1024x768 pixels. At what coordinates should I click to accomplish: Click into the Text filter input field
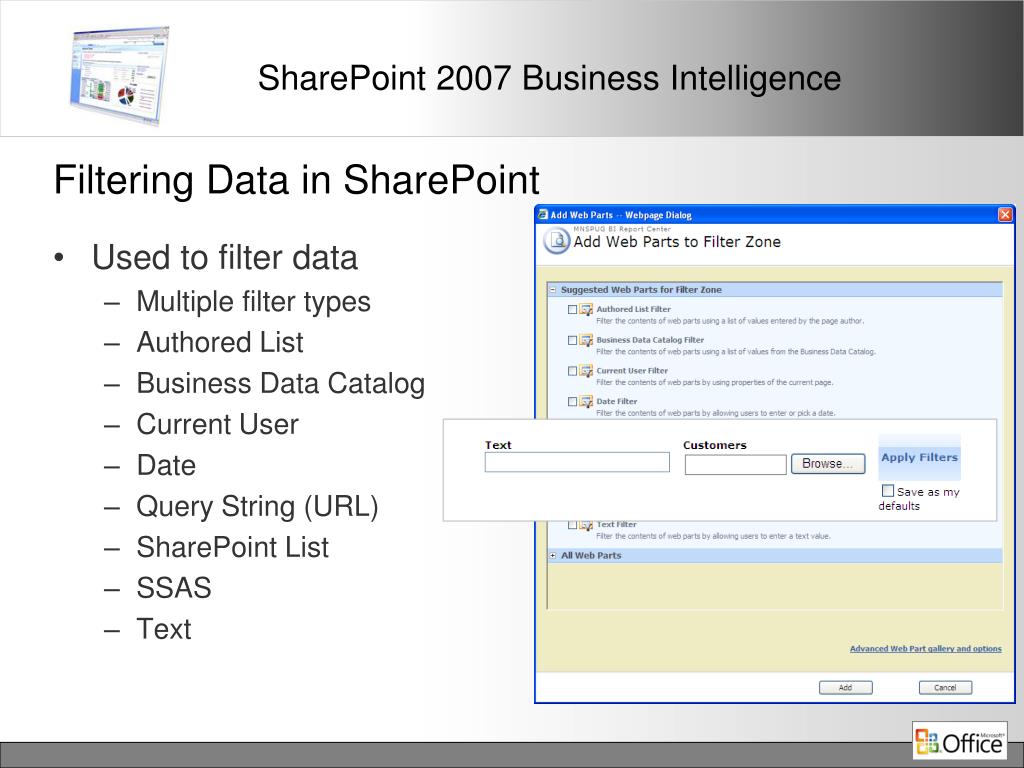[x=577, y=462]
